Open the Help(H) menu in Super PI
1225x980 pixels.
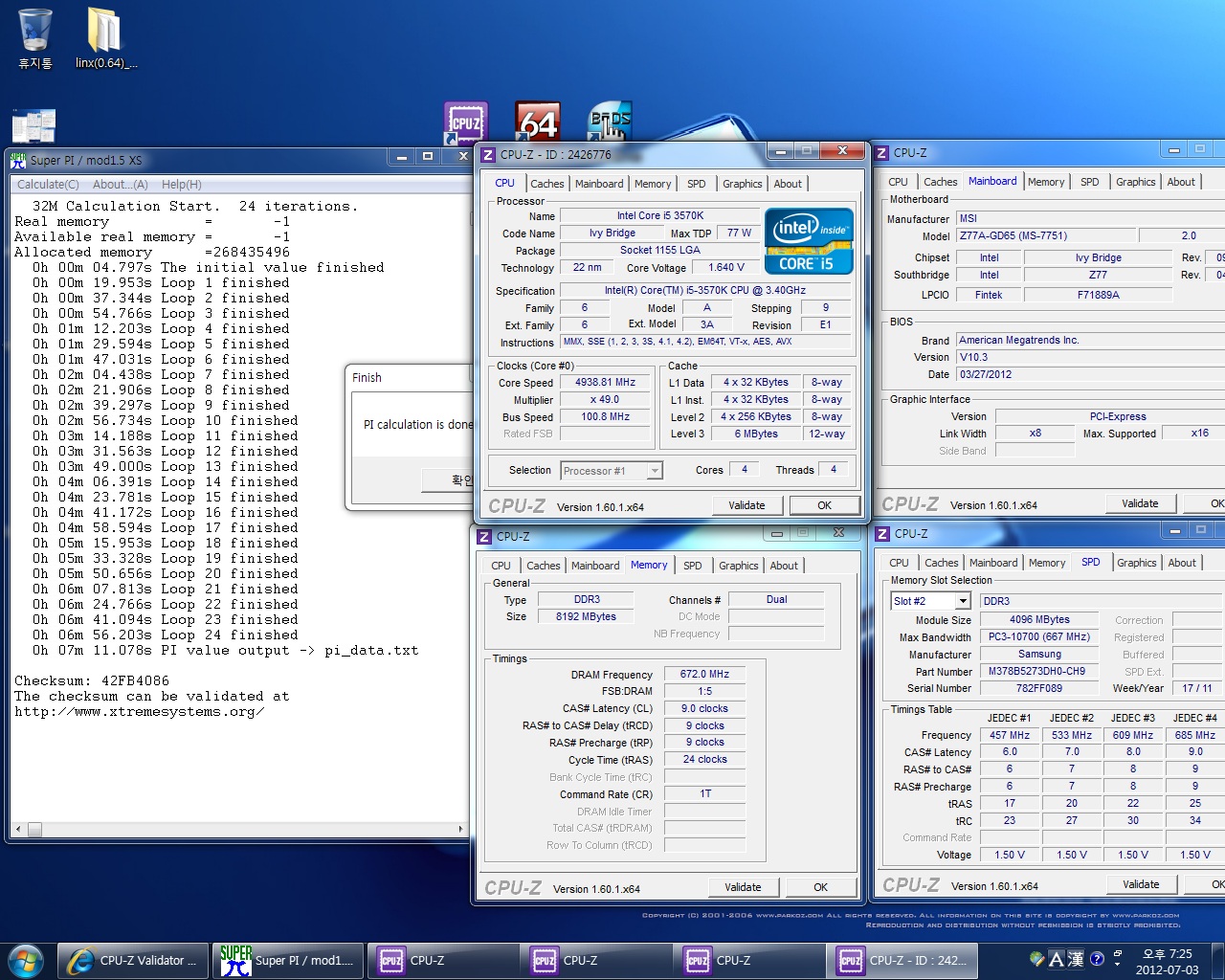point(181,185)
